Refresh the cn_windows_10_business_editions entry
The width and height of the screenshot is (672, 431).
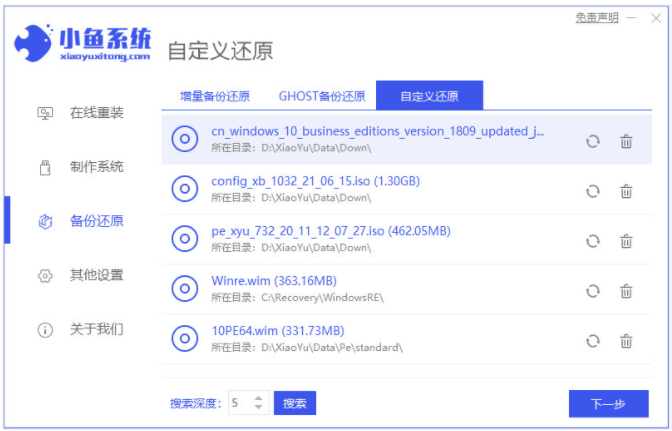[592, 141]
